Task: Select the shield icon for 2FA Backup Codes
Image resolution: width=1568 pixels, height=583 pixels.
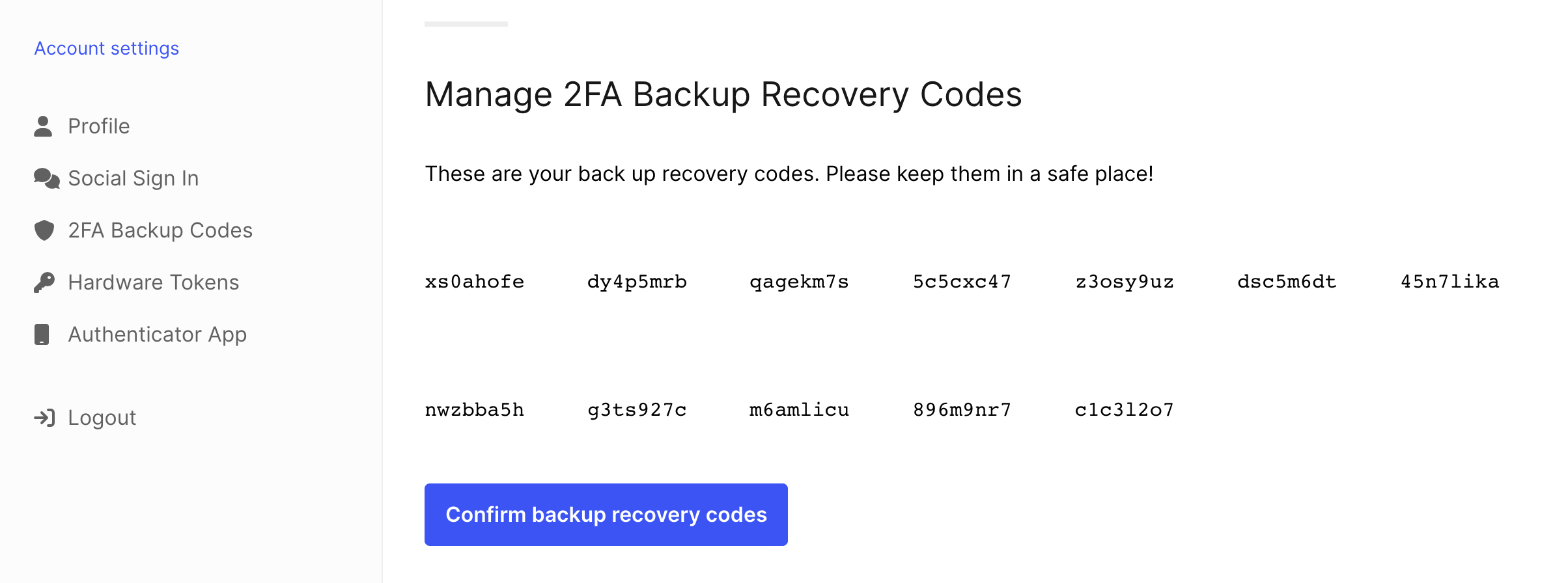Action: tap(43, 230)
